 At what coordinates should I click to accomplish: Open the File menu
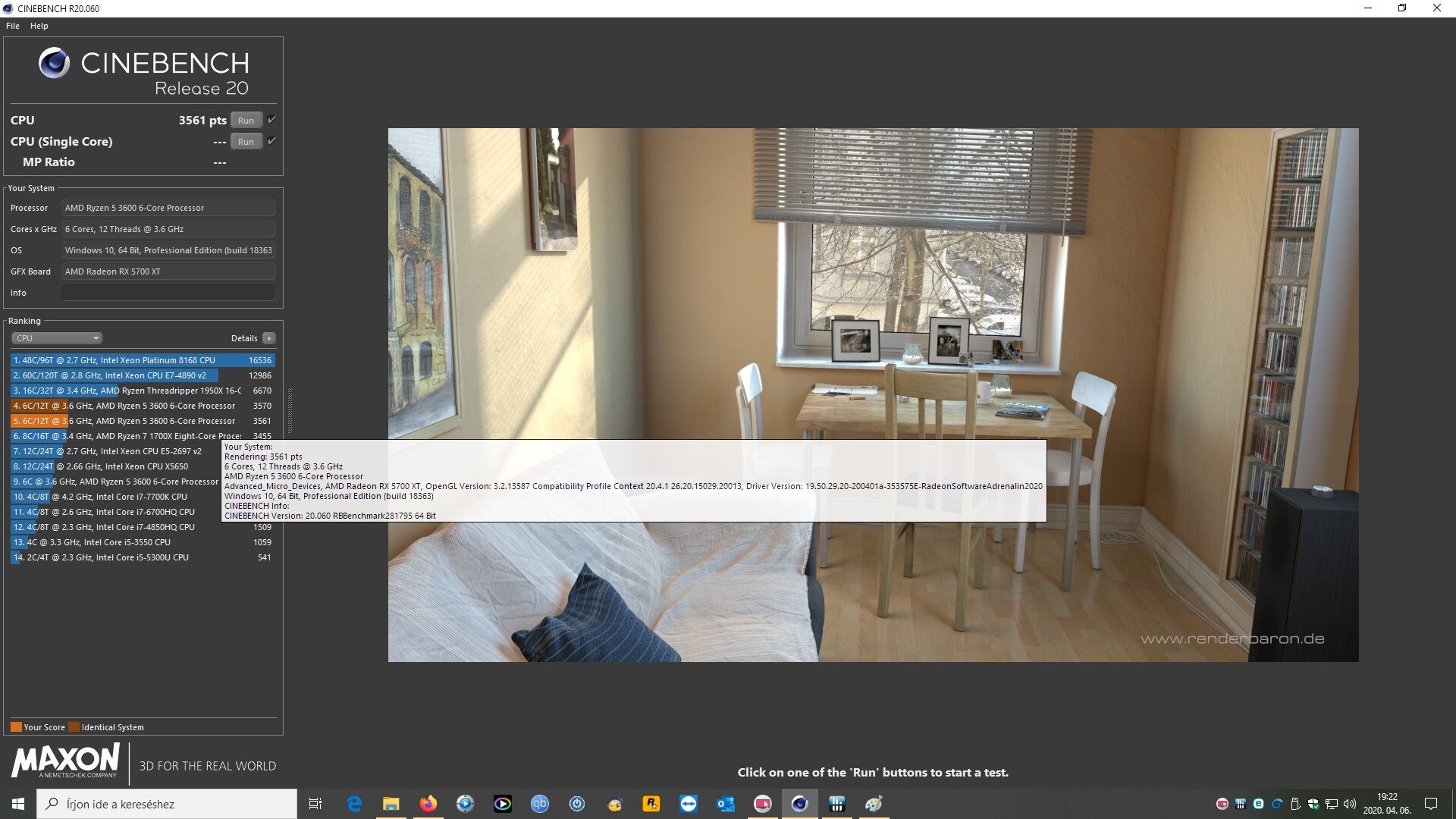coord(13,26)
